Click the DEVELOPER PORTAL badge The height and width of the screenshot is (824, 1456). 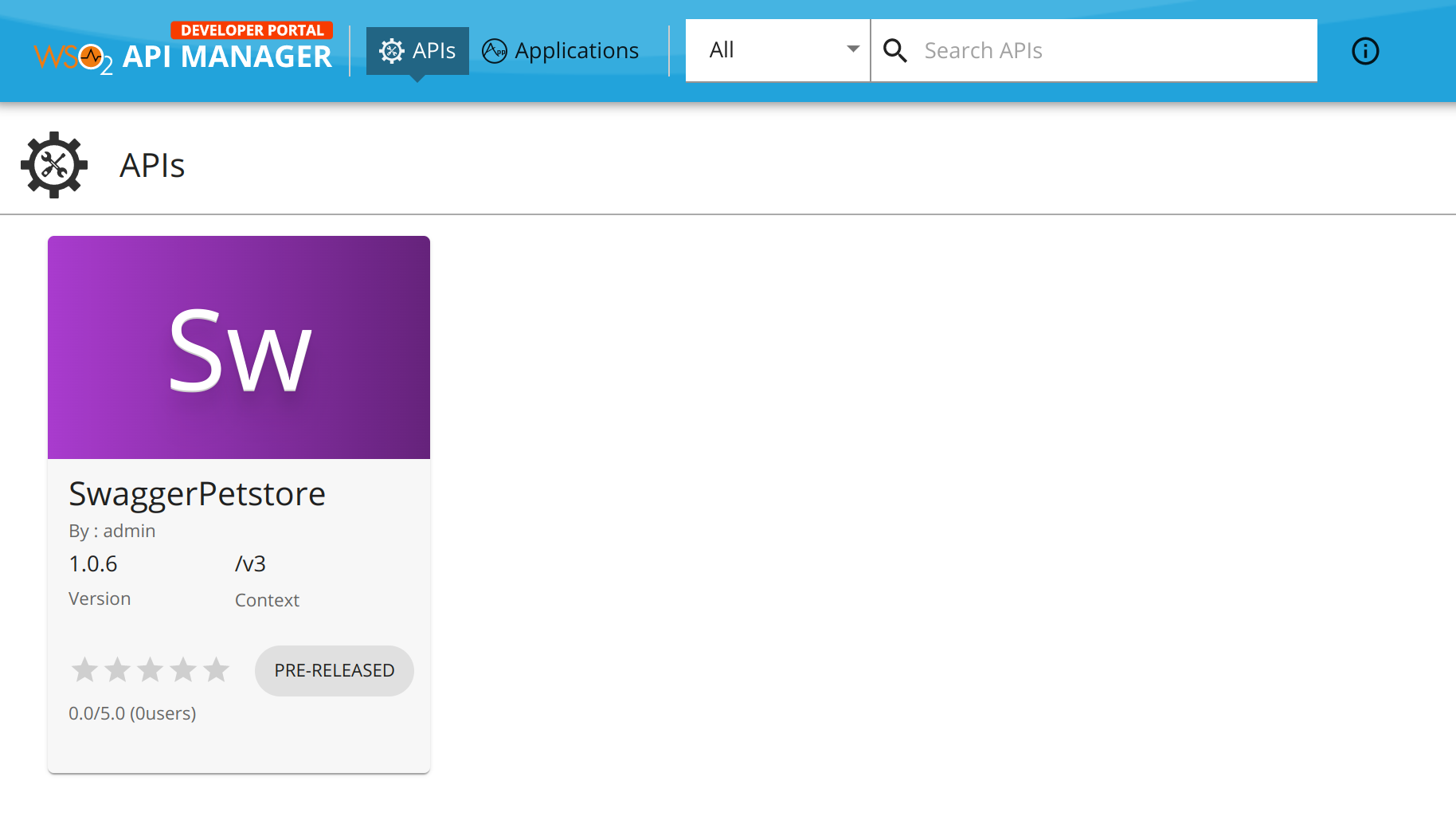pyautogui.click(x=252, y=29)
